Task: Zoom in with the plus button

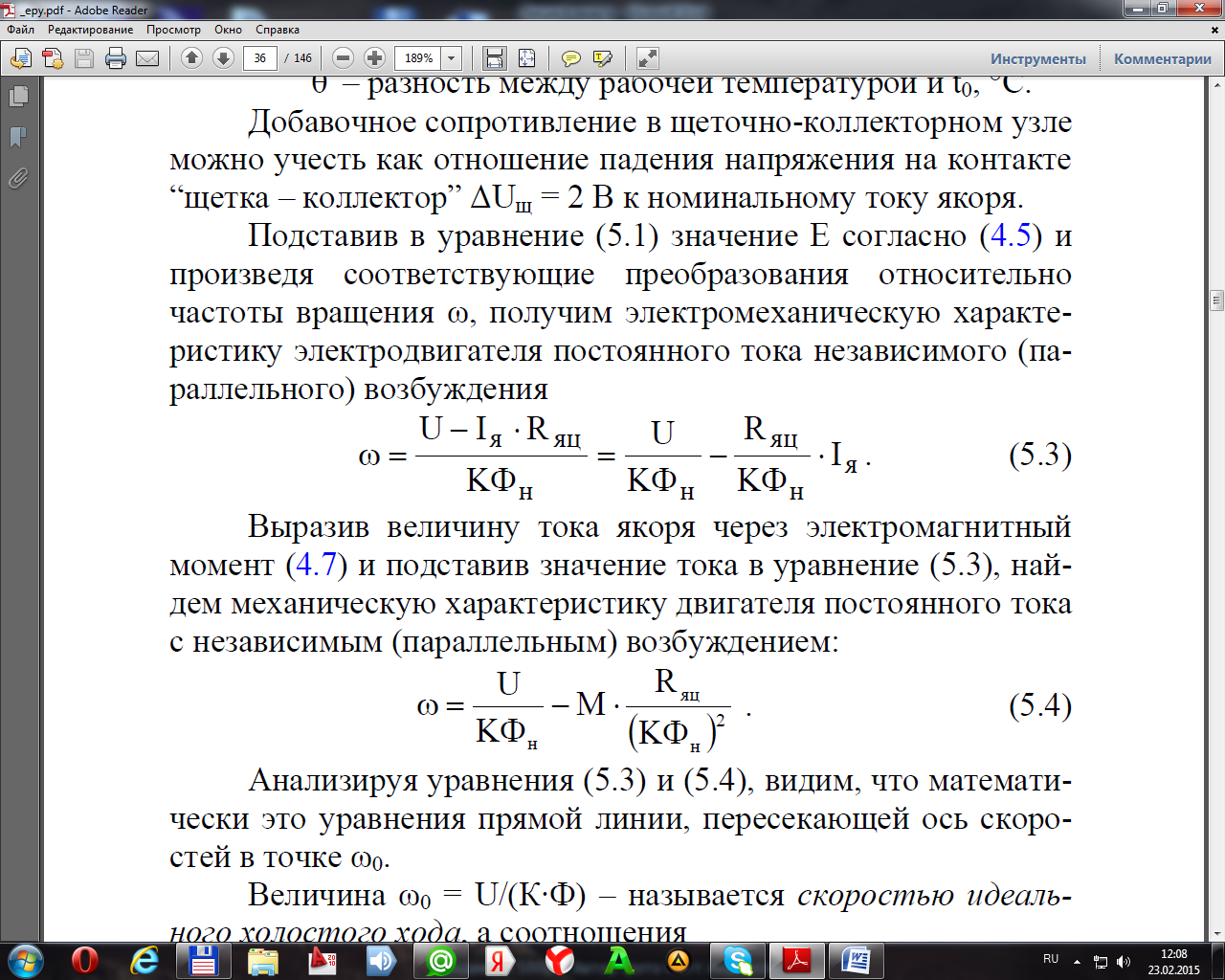Action: (375, 58)
